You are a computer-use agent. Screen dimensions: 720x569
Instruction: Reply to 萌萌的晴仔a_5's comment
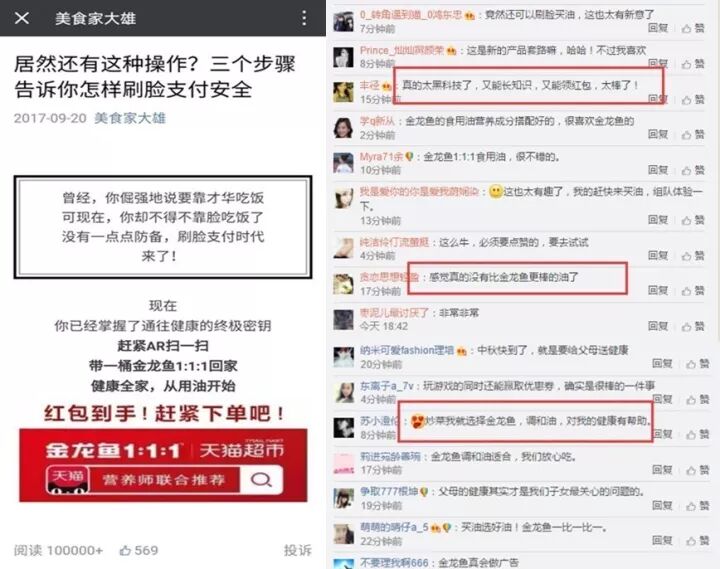click(x=662, y=541)
